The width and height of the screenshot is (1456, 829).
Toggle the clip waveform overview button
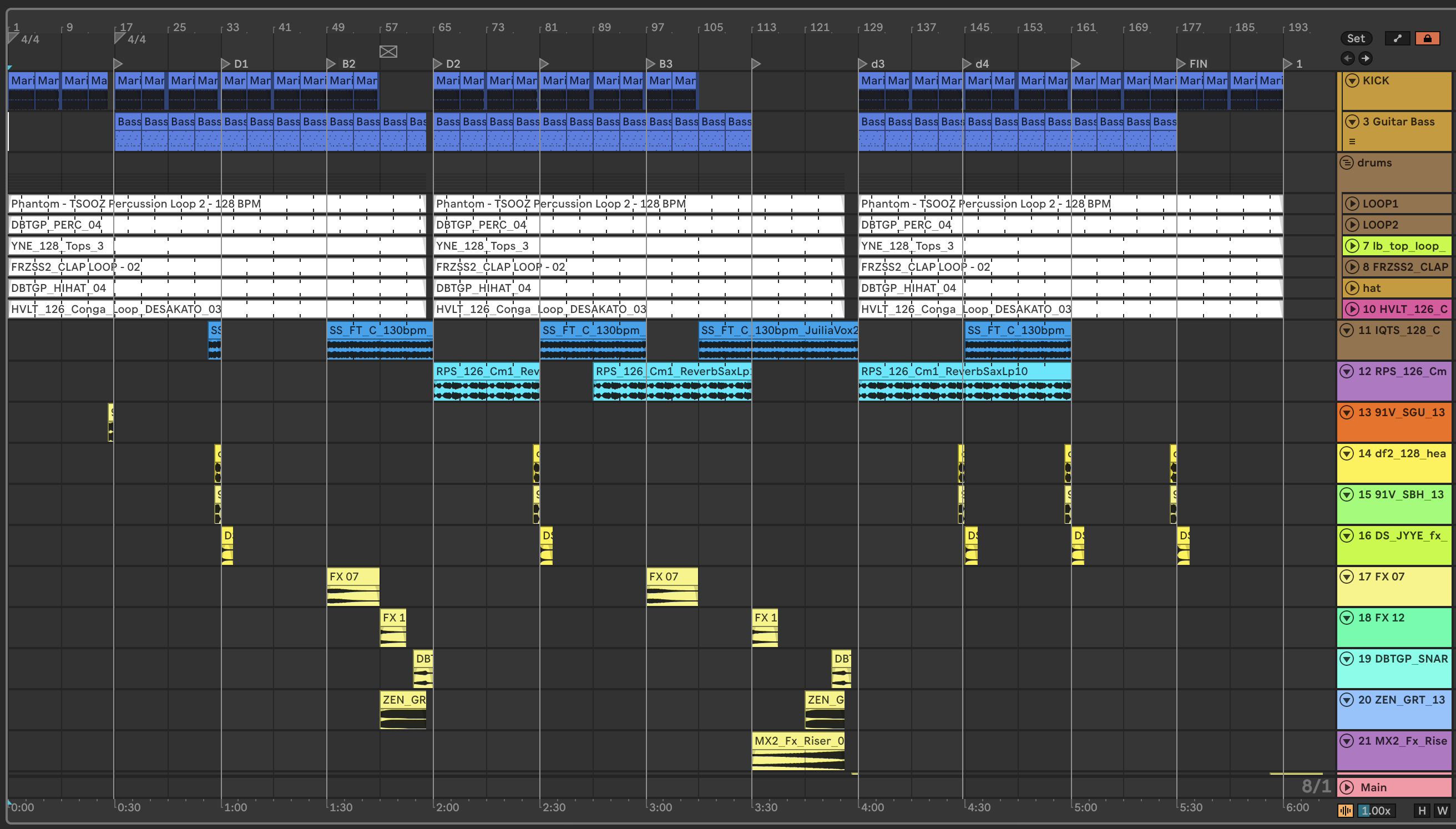1346,810
